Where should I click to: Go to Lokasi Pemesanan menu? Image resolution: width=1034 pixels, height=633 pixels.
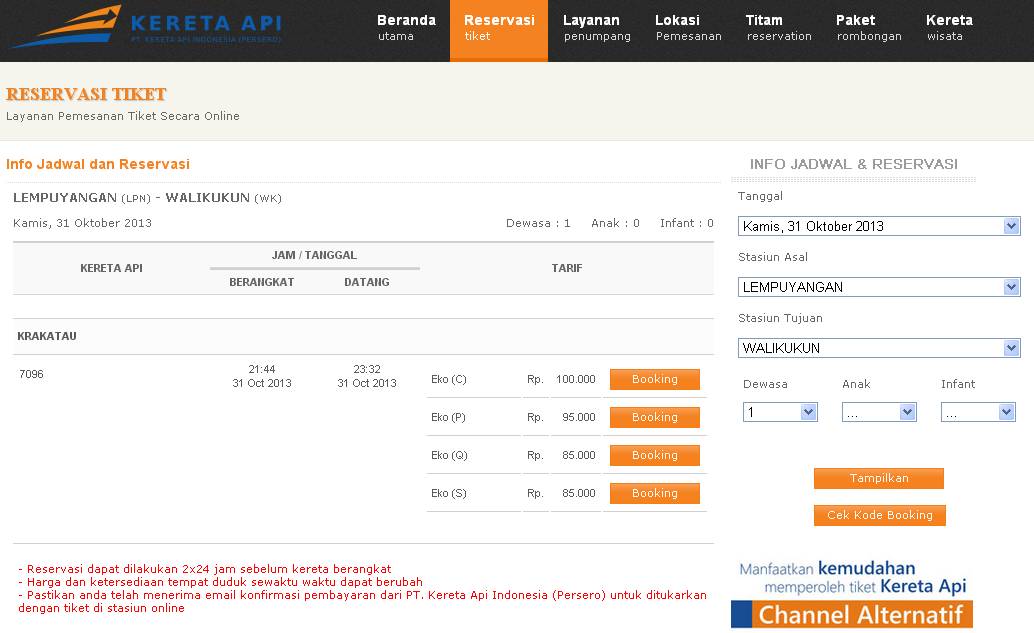point(688,28)
